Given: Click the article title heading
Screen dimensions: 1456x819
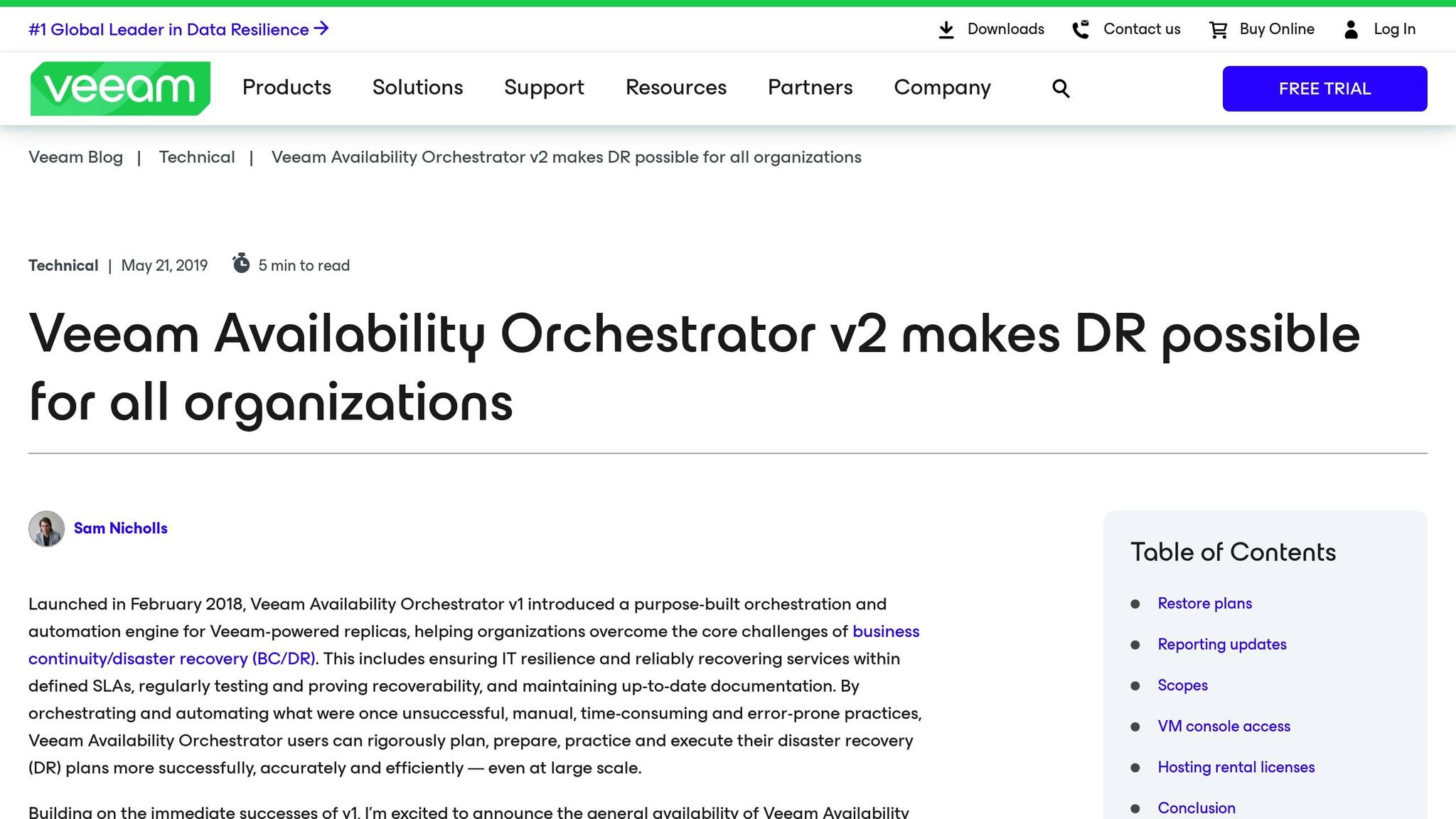Looking at the screenshot, I should point(695,368).
